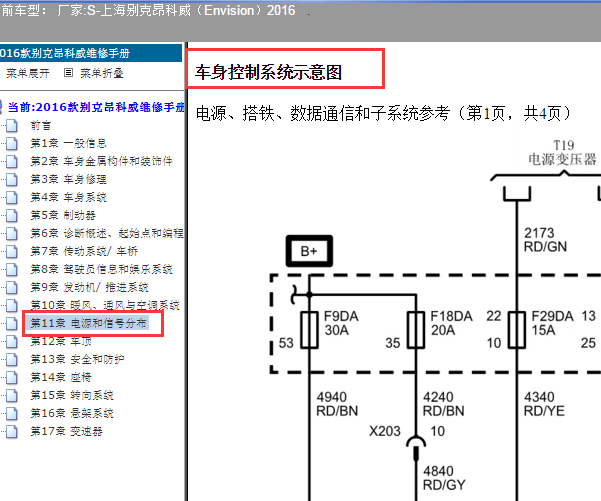The width and height of the screenshot is (601, 501).
Task: Select the root node 当前:2016款别克昂科威维修手册
Action: (96, 107)
